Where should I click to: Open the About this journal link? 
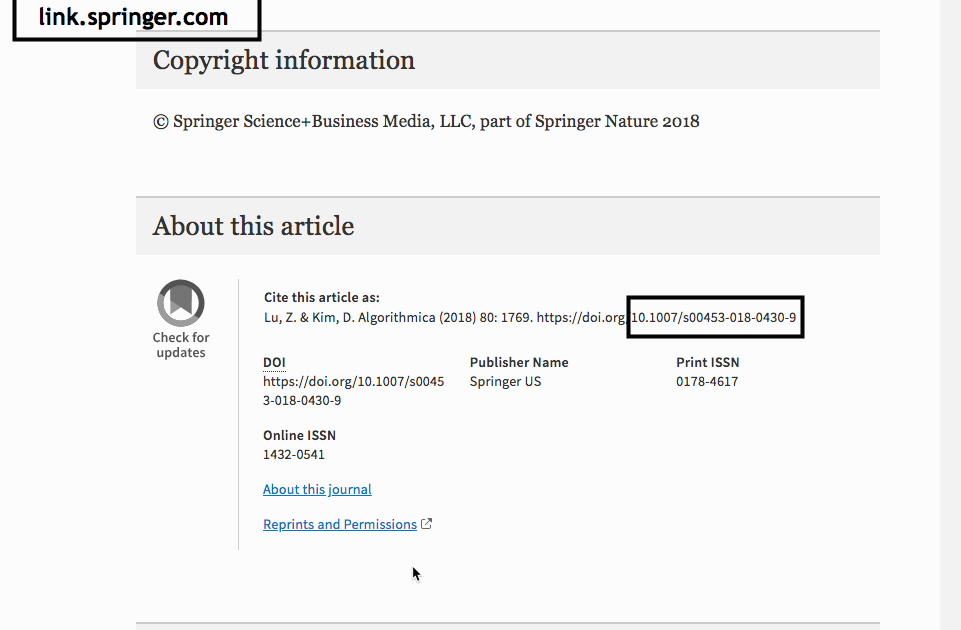pos(317,489)
